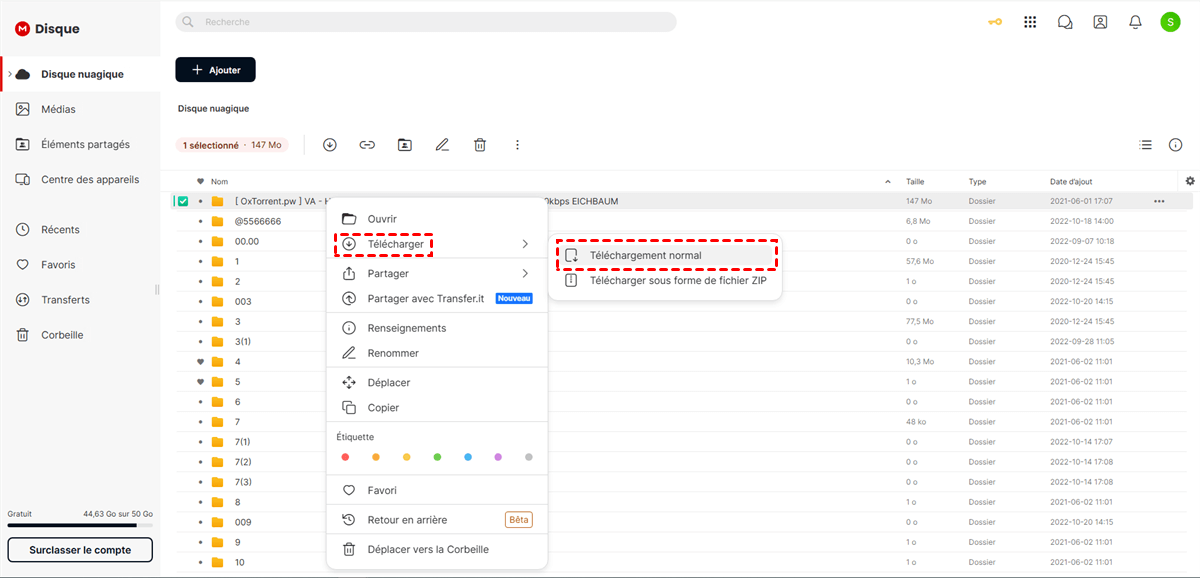Choose Ouvrir in the context menu
Screen dimensions: 1200x578
tap(437, 219)
